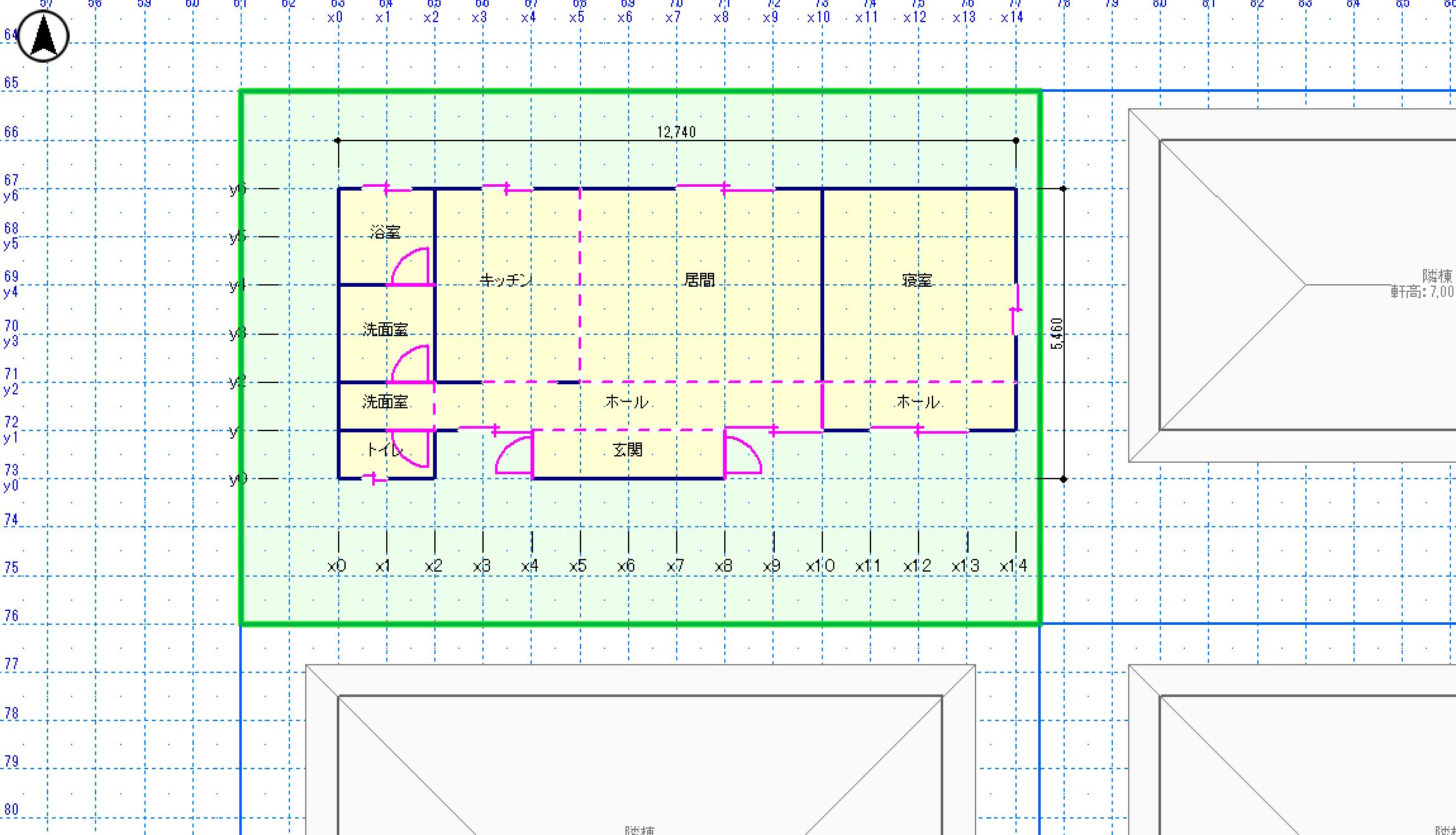
Task: Select the ホール label right of 洗面室
Action: click(627, 402)
